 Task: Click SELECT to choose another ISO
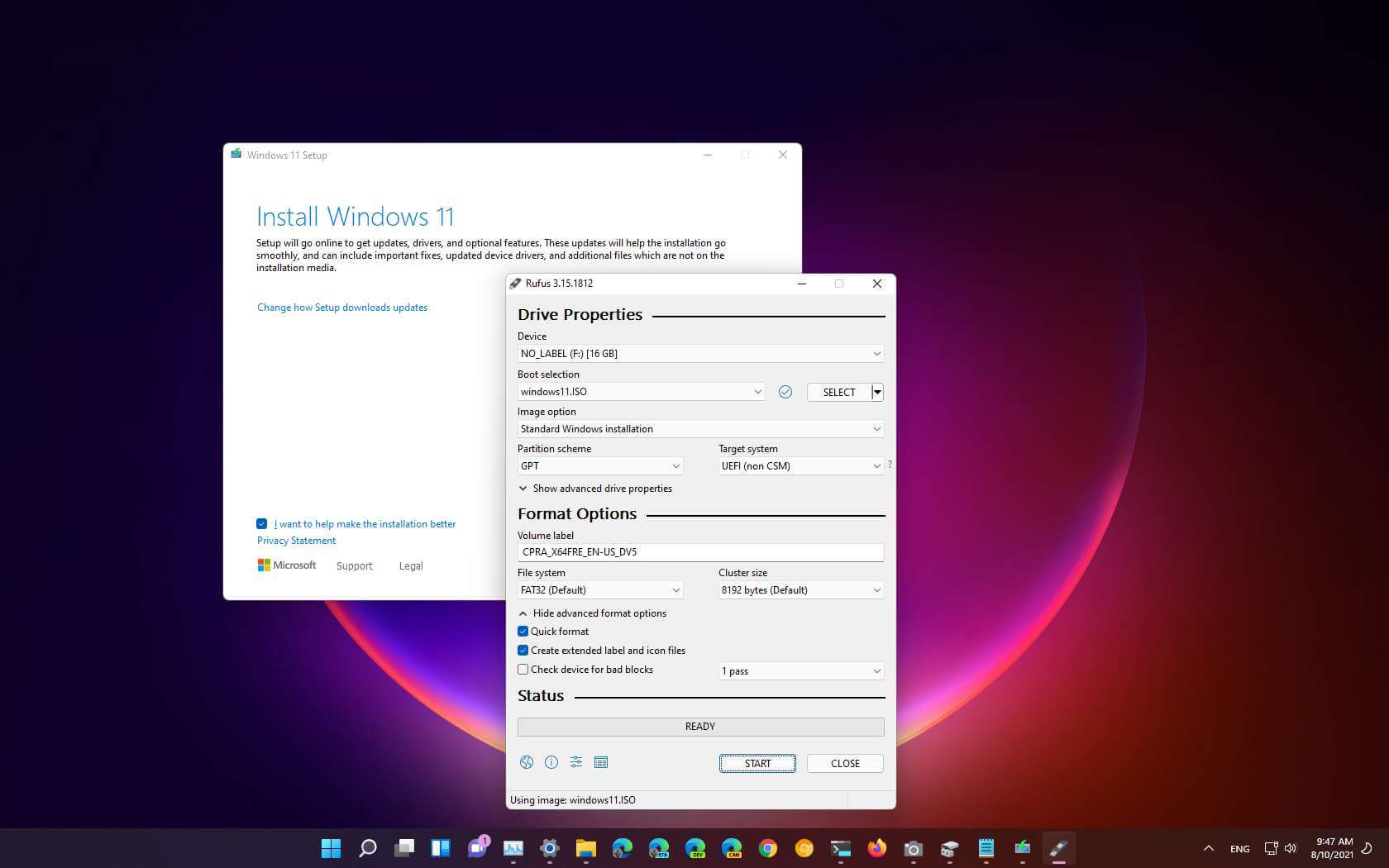tap(838, 392)
